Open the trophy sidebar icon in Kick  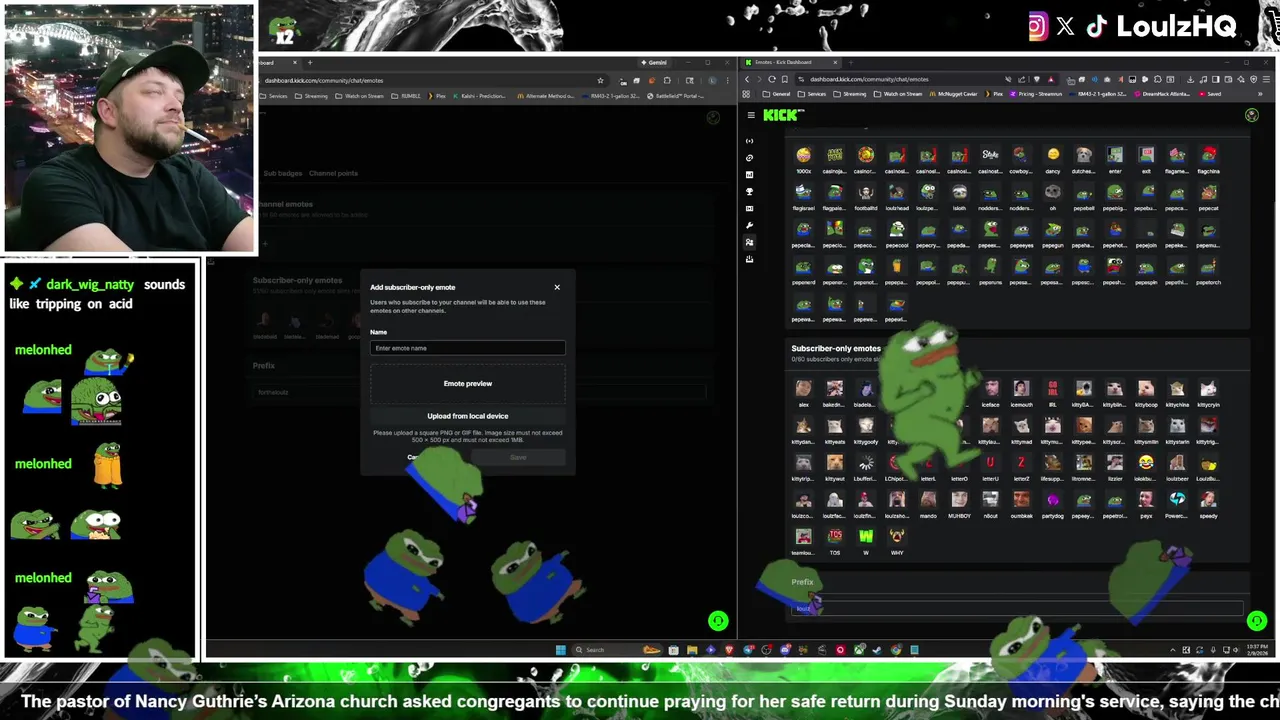point(749,191)
